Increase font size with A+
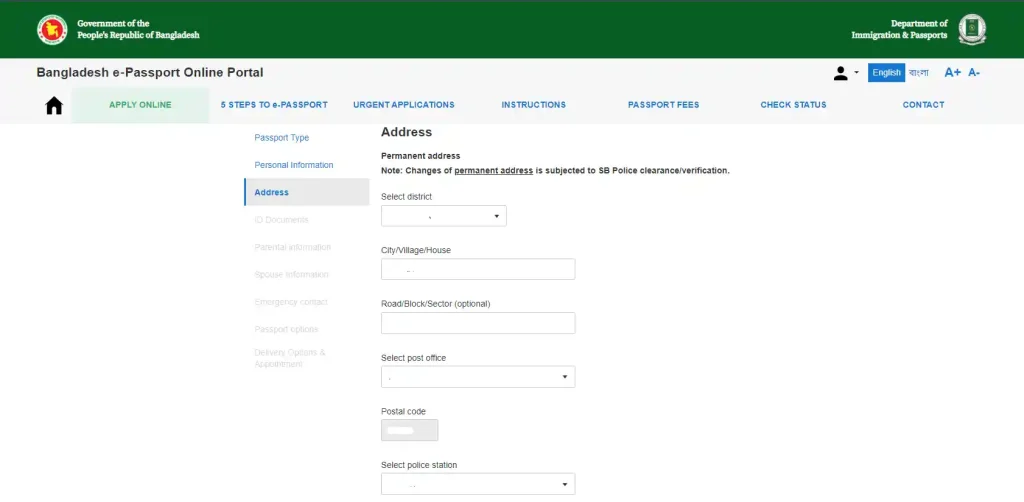1024x502 pixels. (x=952, y=73)
